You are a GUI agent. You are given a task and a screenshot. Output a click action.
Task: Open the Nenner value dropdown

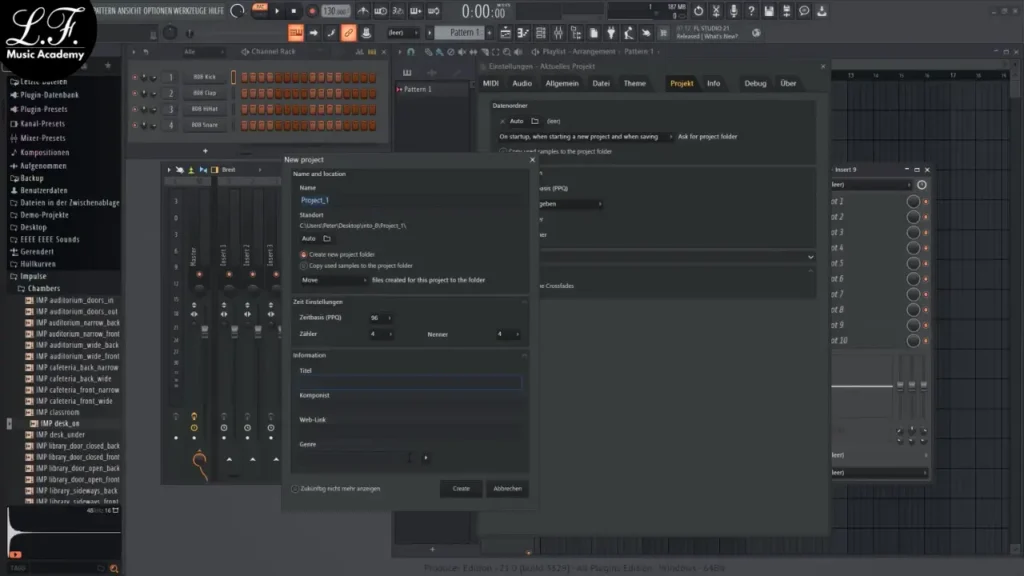(x=507, y=334)
